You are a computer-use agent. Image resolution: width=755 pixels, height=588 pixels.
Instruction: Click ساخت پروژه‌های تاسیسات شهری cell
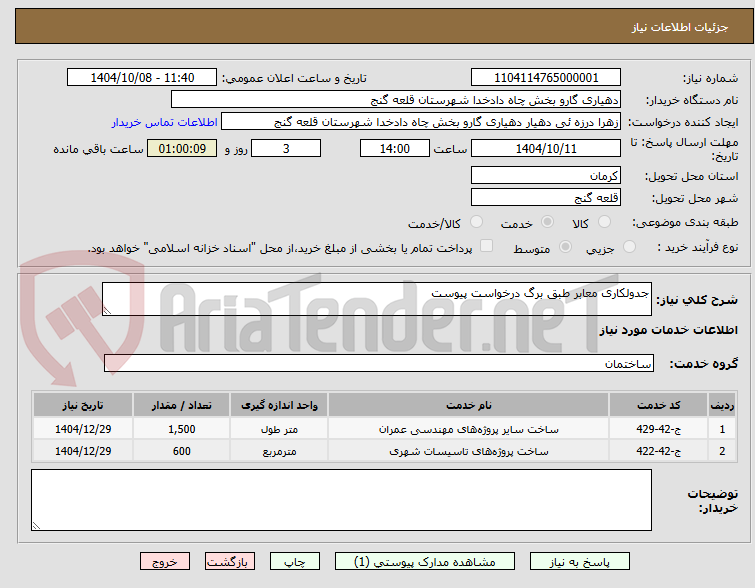click(x=469, y=451)
